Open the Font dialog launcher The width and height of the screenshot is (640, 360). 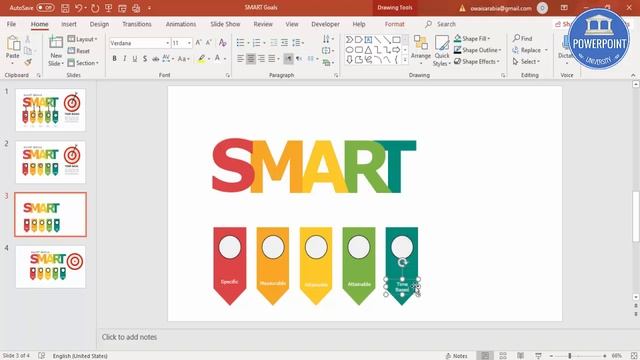227,76
